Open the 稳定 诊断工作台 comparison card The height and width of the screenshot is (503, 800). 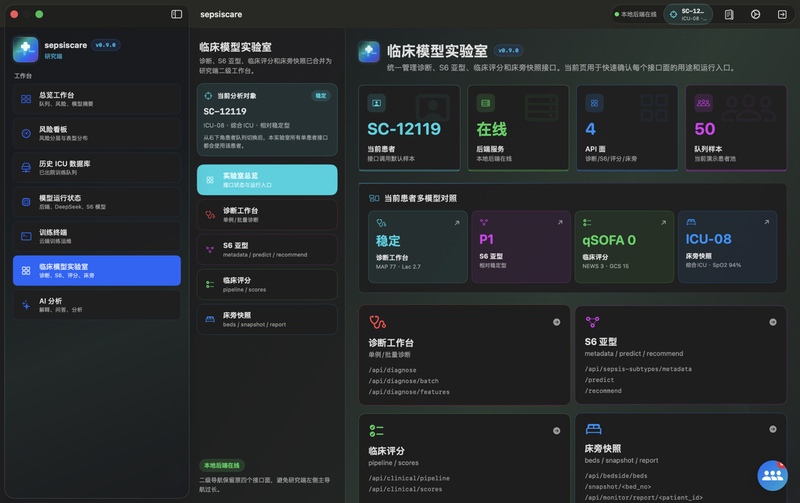(418, 247)
